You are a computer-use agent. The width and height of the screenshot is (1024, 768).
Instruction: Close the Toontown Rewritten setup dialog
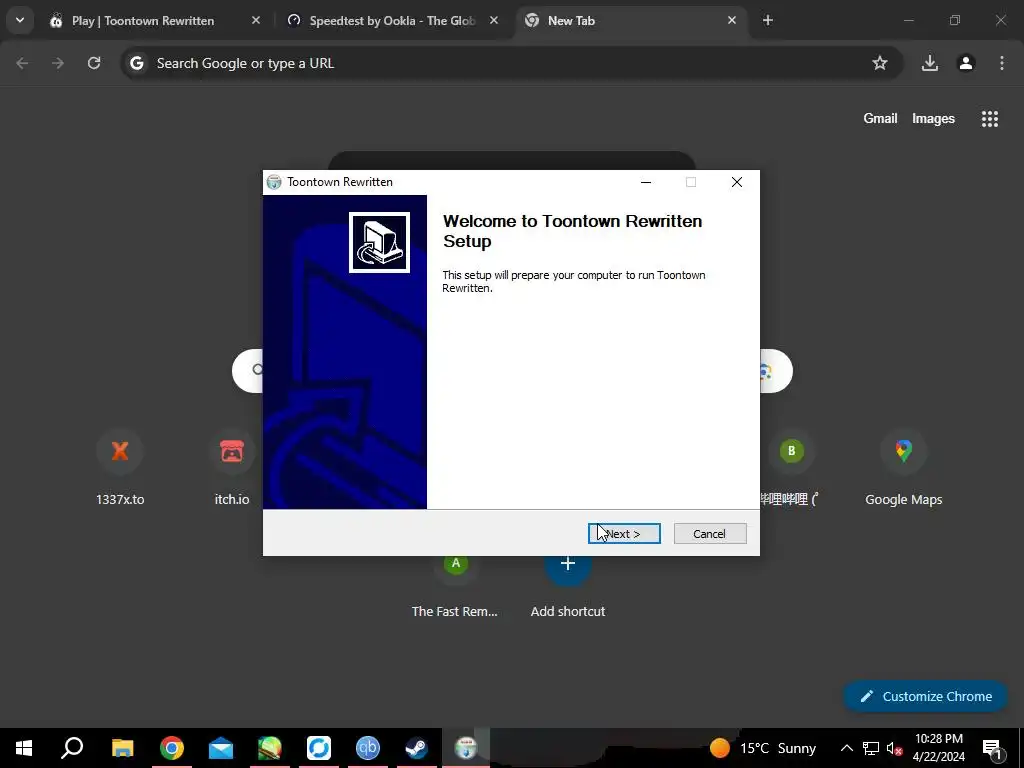(x=737, y=182)
